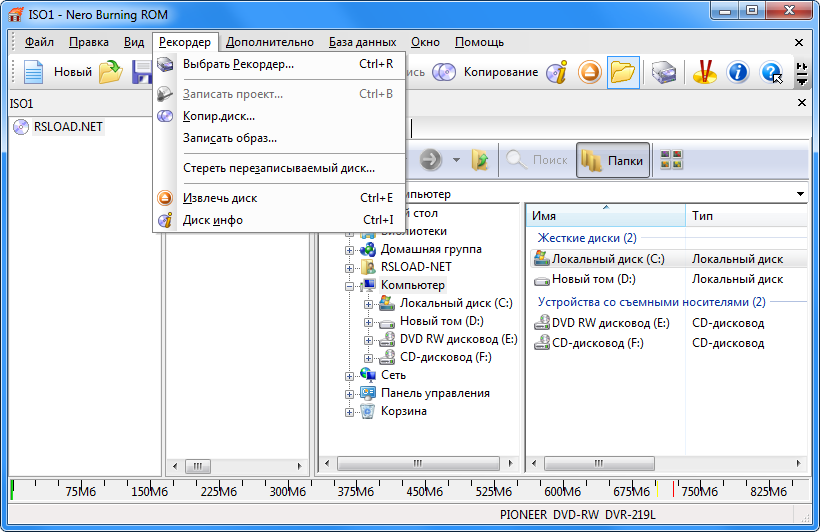Click the Open file folder icon in toolbar
This screenshot has height=532, width=820.
(x=111, y=72)
